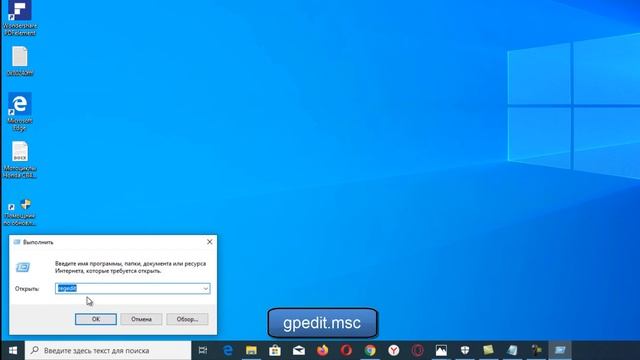Click Обзор... to browse for a file

[x=187, y=319]
